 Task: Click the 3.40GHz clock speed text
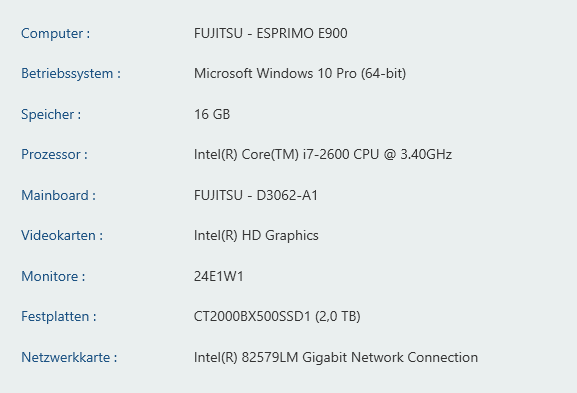(426, 155)
